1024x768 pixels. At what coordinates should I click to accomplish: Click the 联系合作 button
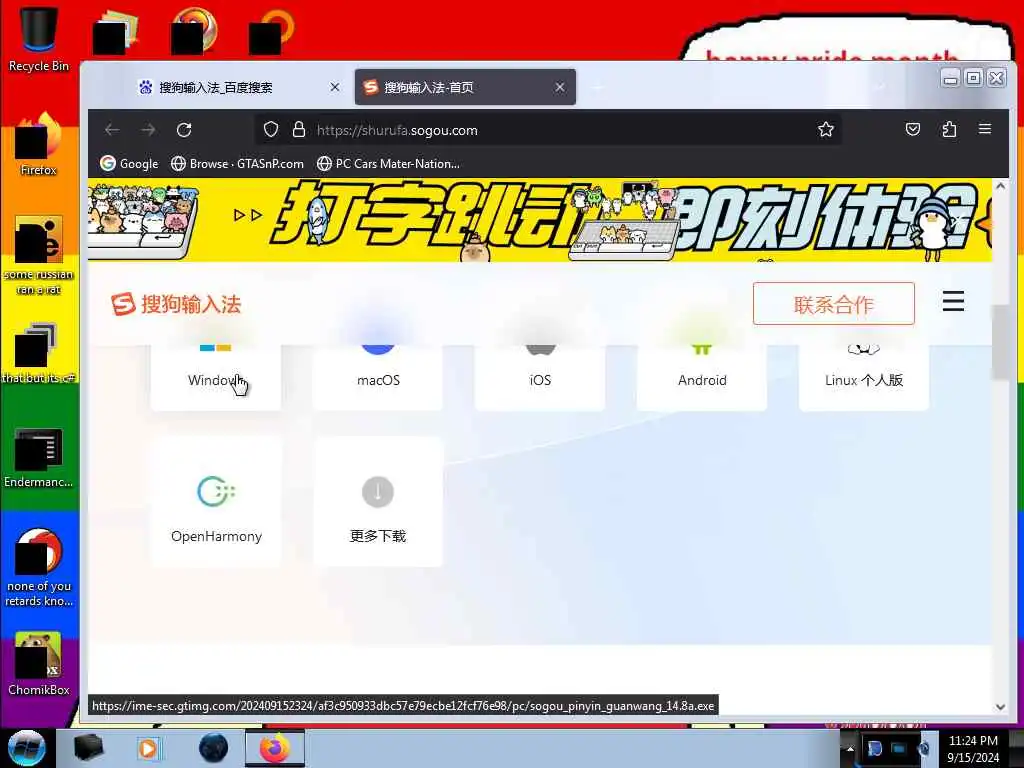click(x=833, y=304)
